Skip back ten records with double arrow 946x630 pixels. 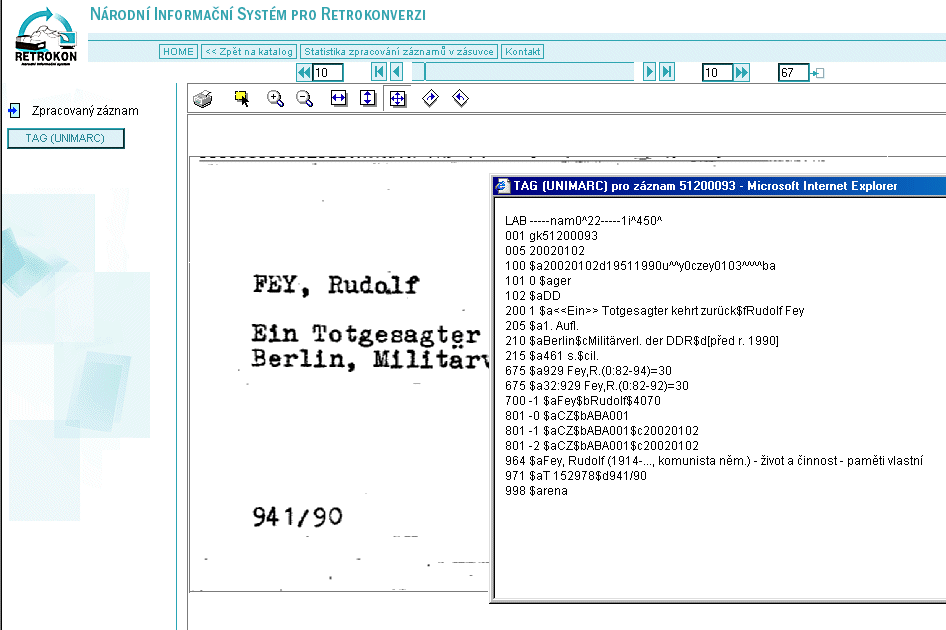pyautogui.click(x=304, y=72)
